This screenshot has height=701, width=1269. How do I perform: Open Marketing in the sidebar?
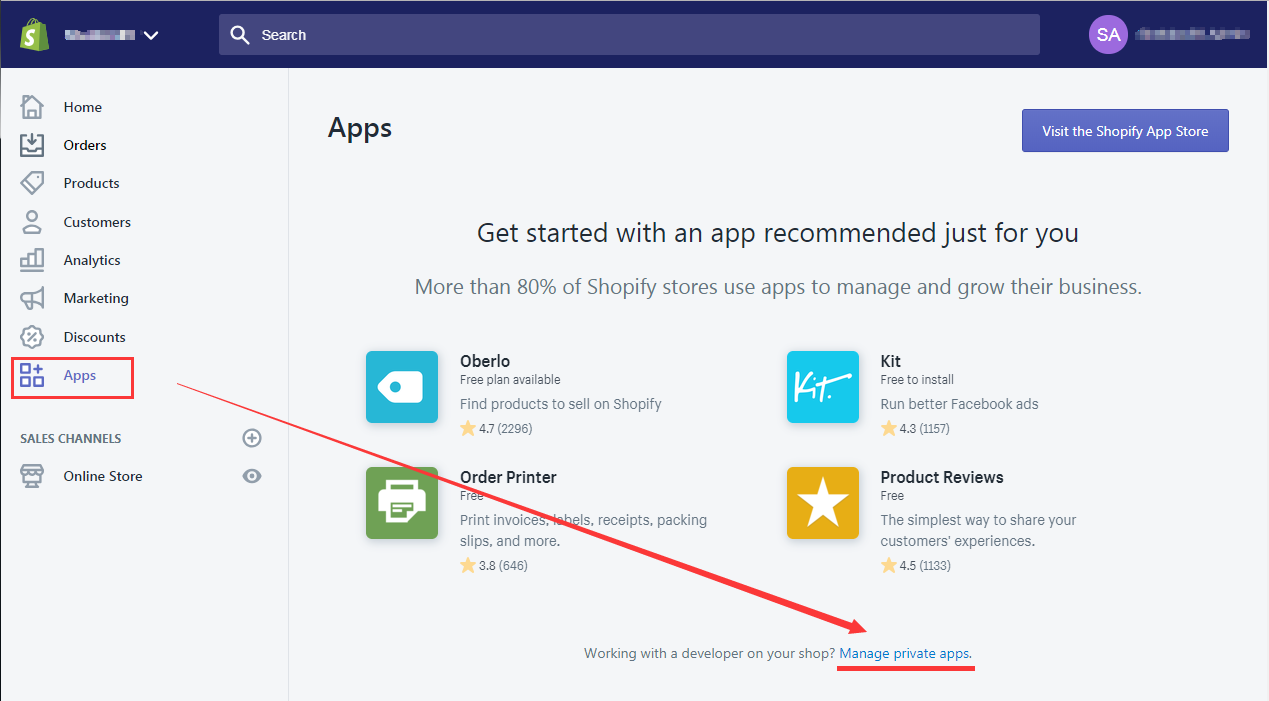click(x=96, y=298)
